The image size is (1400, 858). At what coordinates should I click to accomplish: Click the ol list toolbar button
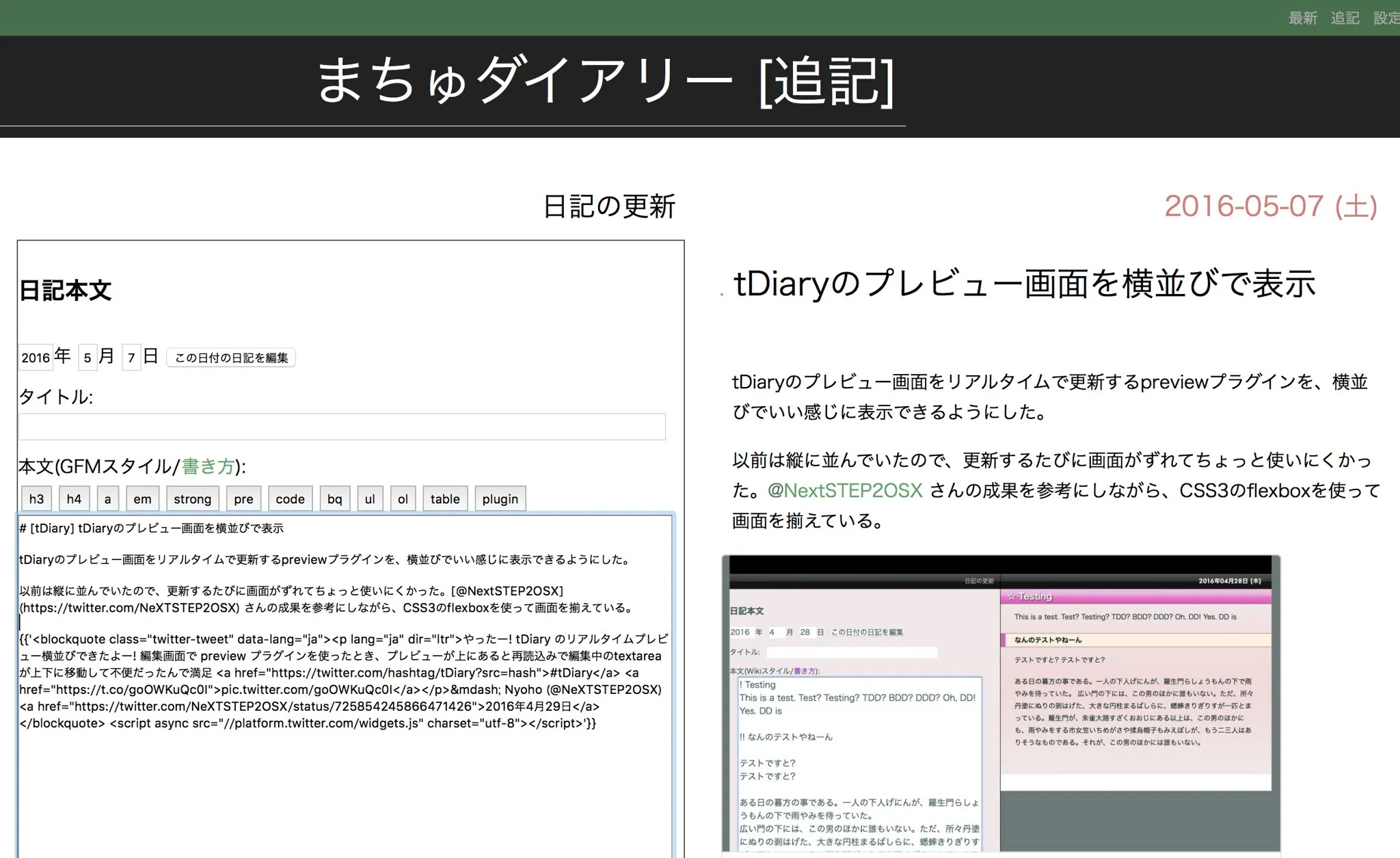tap(403, 499)
